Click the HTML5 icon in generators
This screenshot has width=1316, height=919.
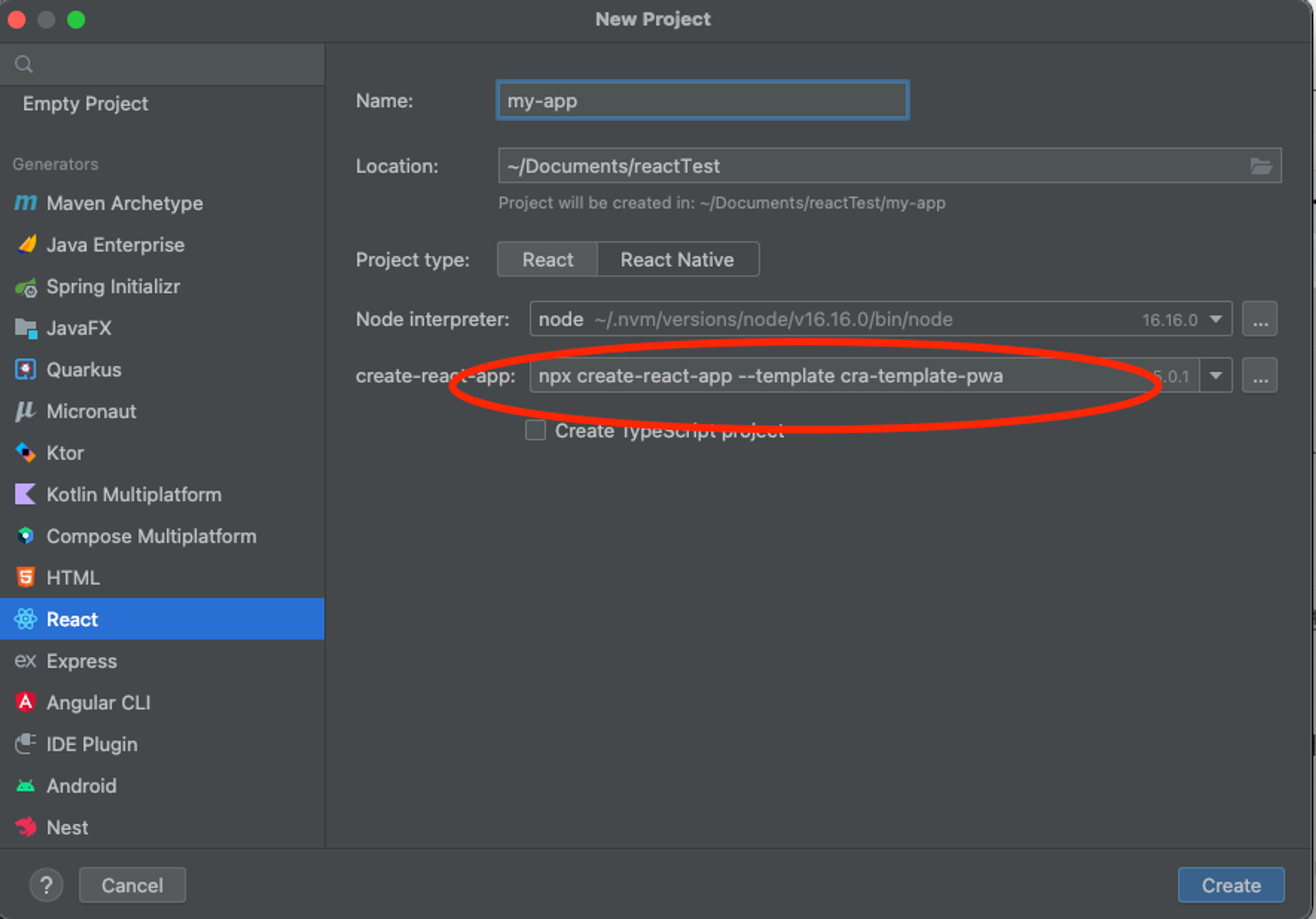26,578
